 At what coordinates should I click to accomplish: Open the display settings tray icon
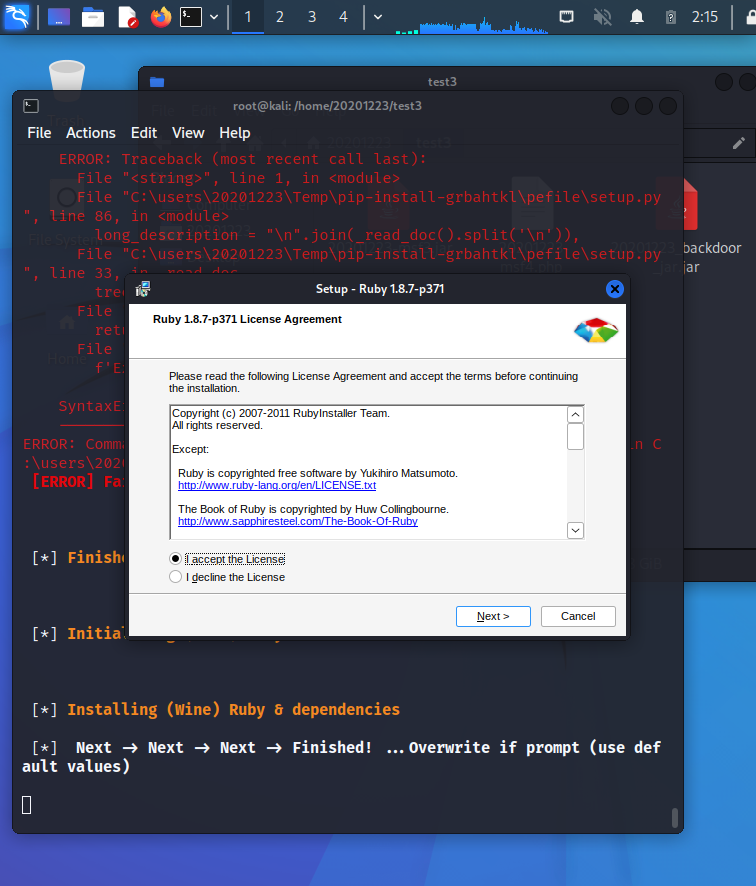pyautogui.click(x=566, y=17)
